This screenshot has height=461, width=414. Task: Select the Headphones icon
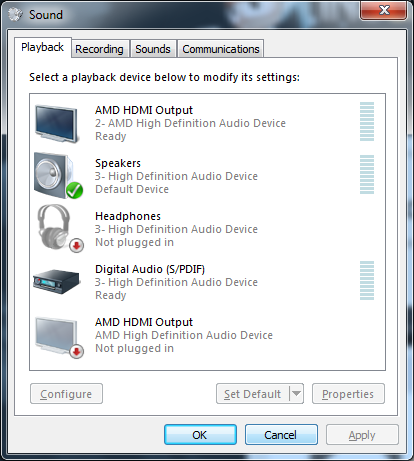point(59,228)
